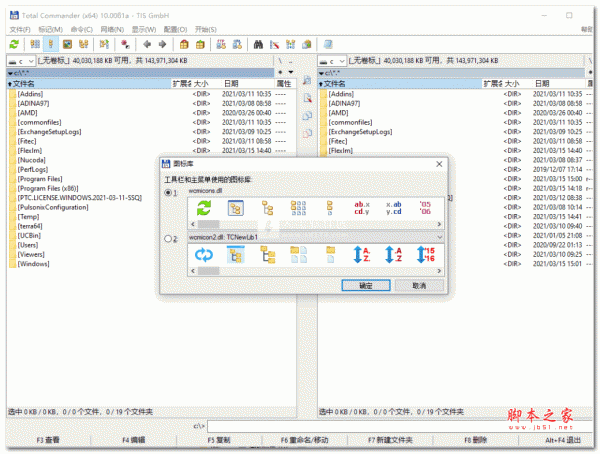Open left panel directory history arrow
The image size is (600, 454).
click(x=291, y=72)
